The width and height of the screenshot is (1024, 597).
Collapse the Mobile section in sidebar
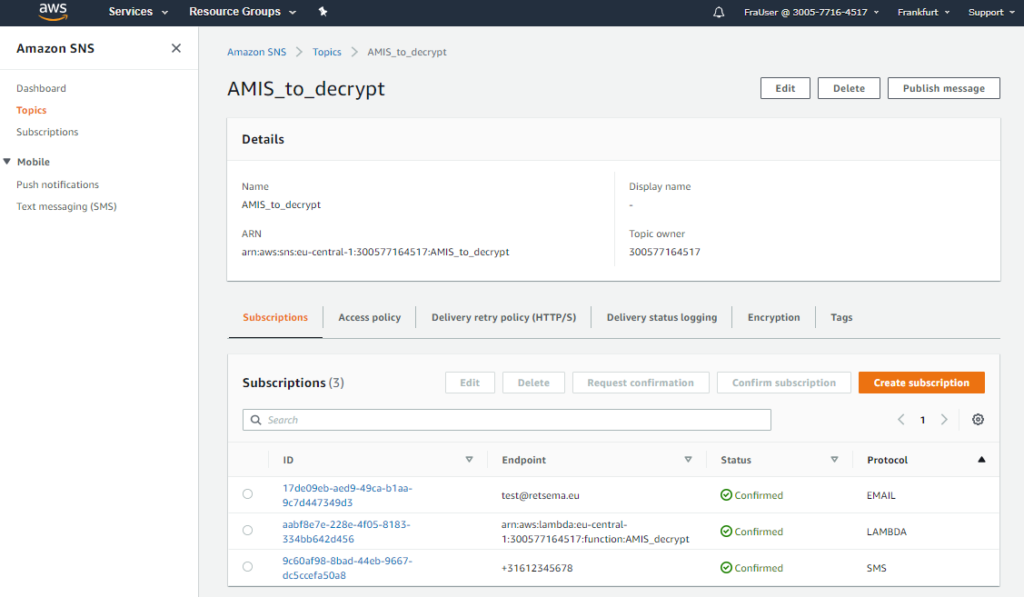click(x=8, y=162)
